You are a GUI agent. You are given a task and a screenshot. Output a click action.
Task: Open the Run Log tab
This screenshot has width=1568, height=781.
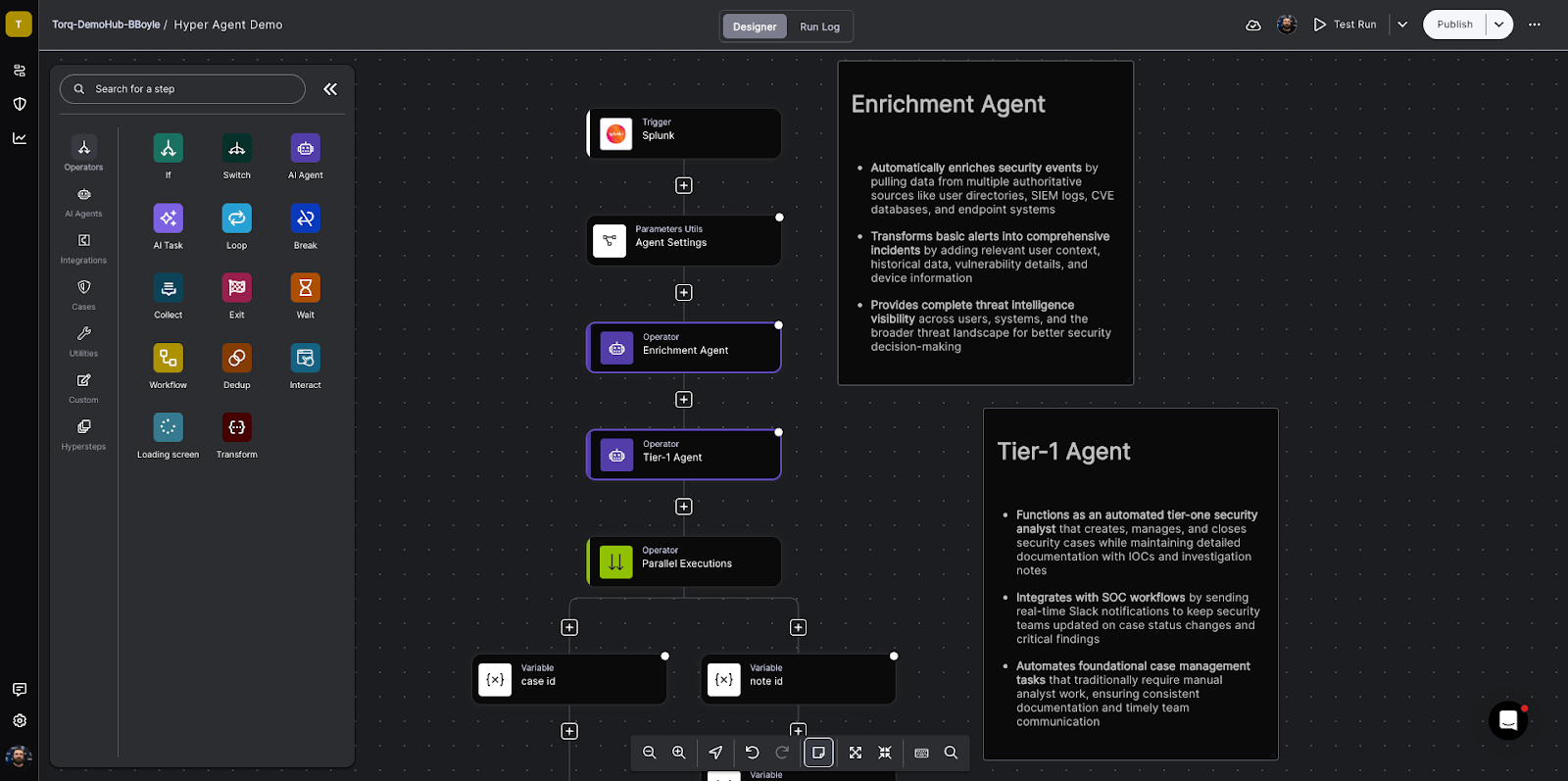[819, 26]
